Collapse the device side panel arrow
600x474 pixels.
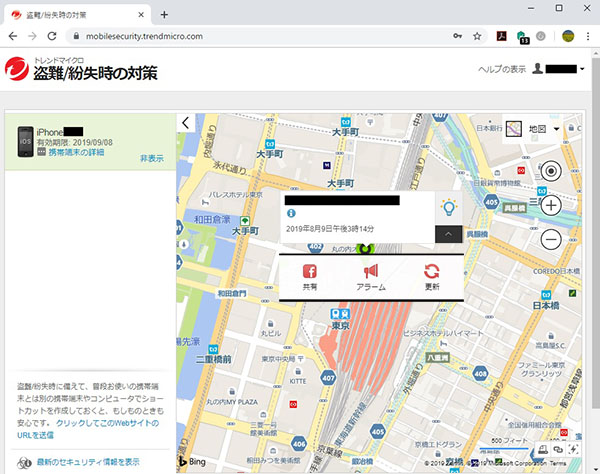[x=186, y=123]
